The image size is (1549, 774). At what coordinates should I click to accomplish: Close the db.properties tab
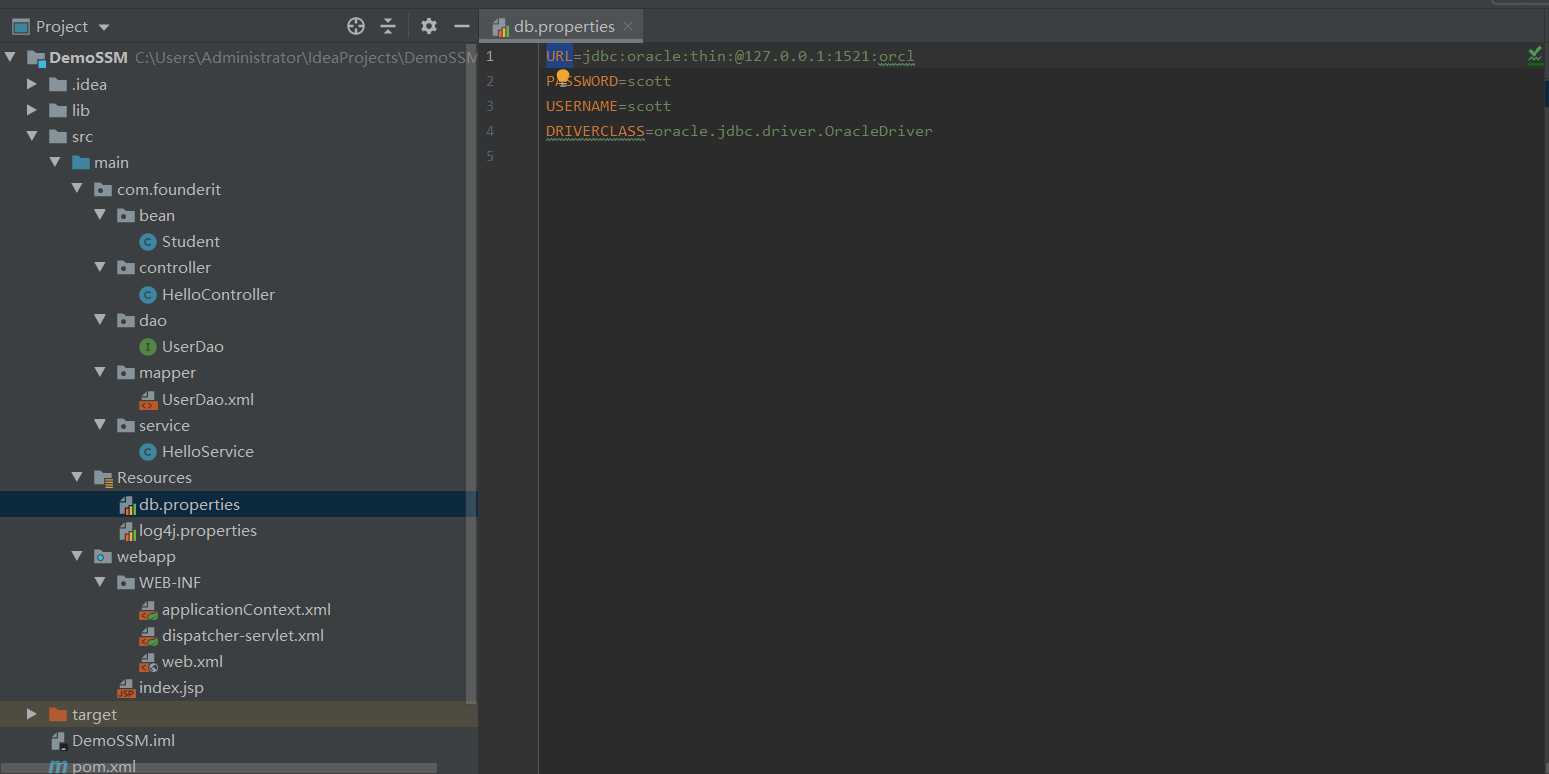pyautogui.click(x=627, y=26)
